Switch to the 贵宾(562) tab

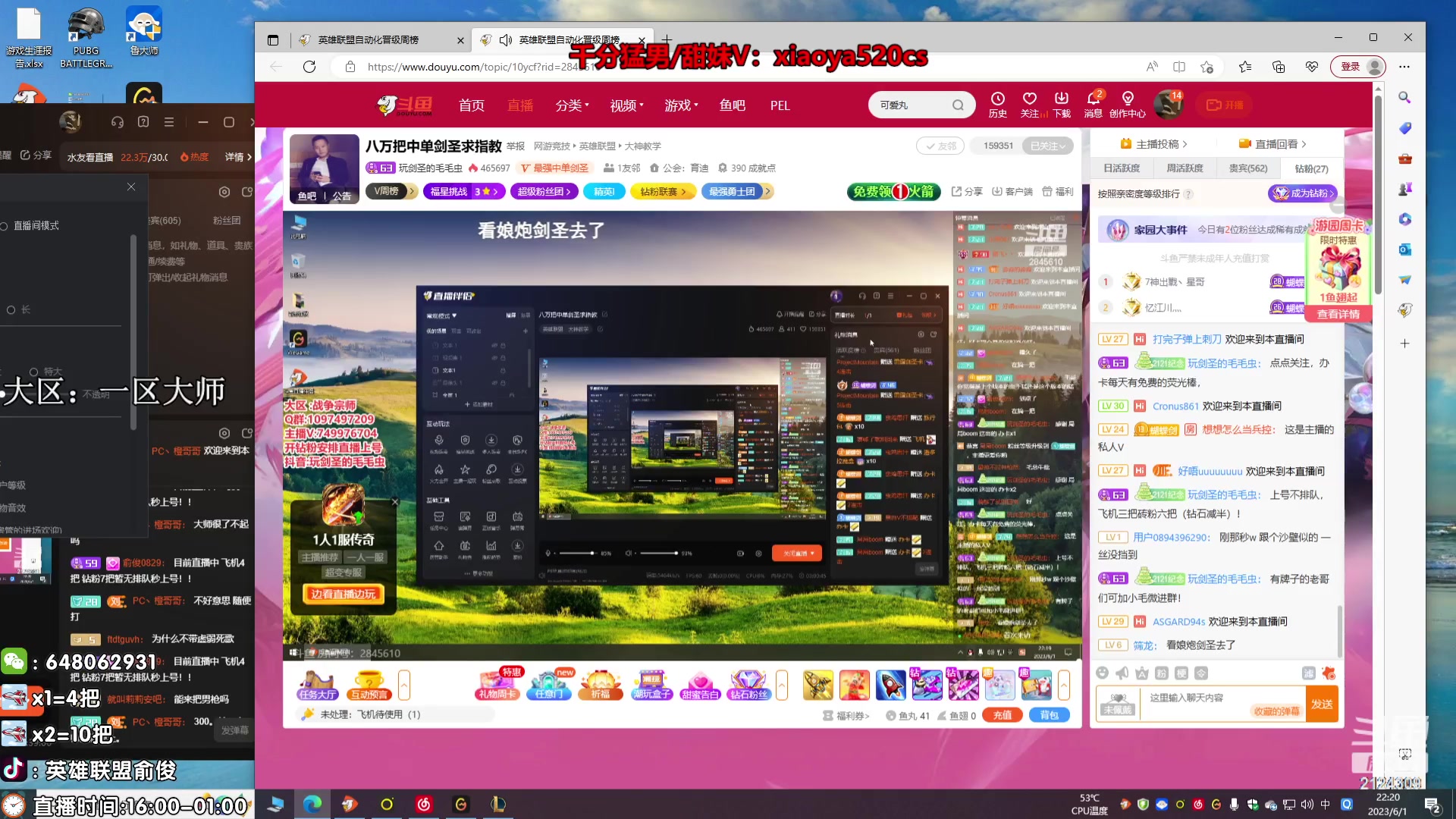click(1247, 168)
